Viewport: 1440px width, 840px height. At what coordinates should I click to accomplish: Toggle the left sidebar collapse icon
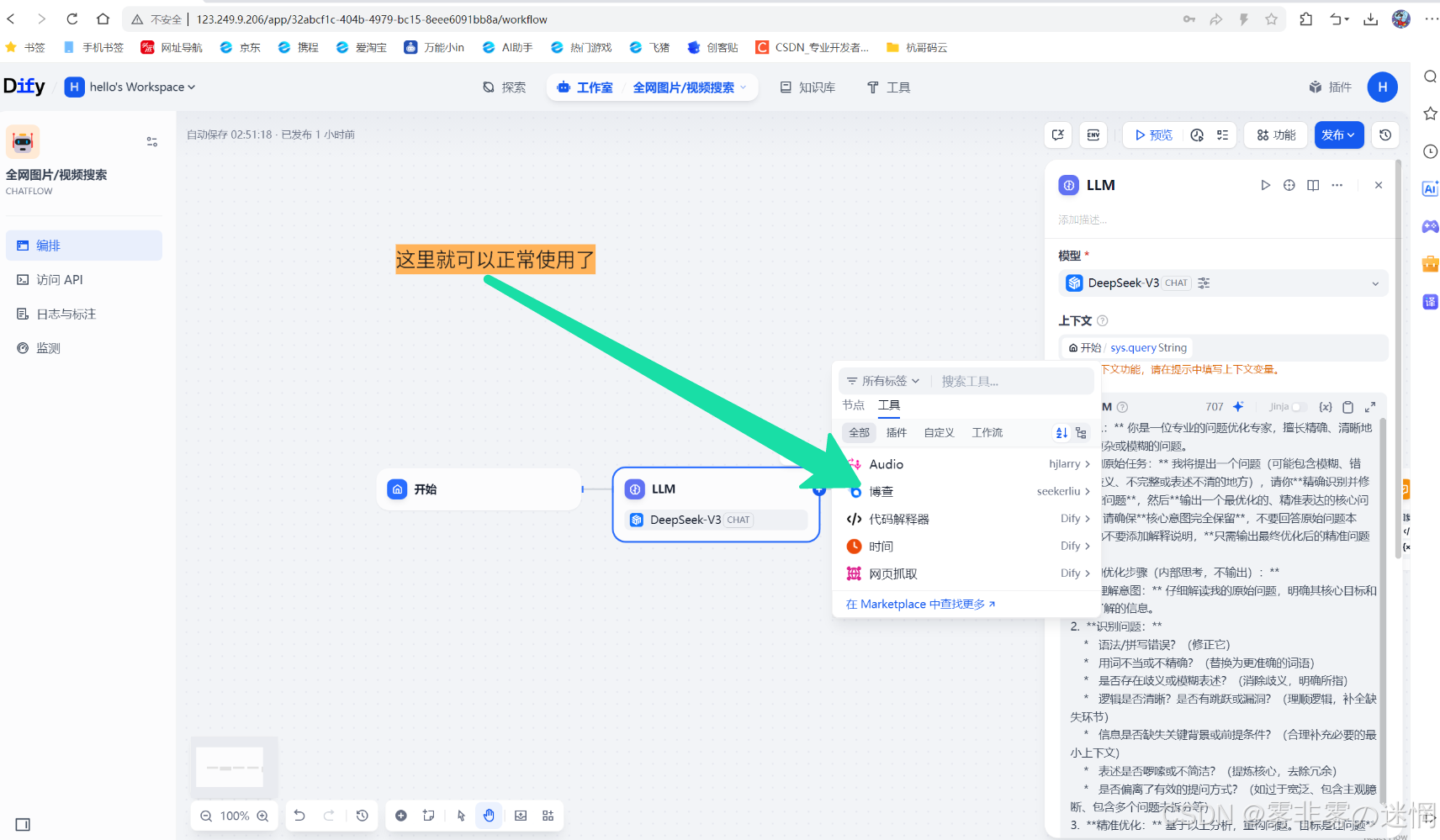pos(23,825)
